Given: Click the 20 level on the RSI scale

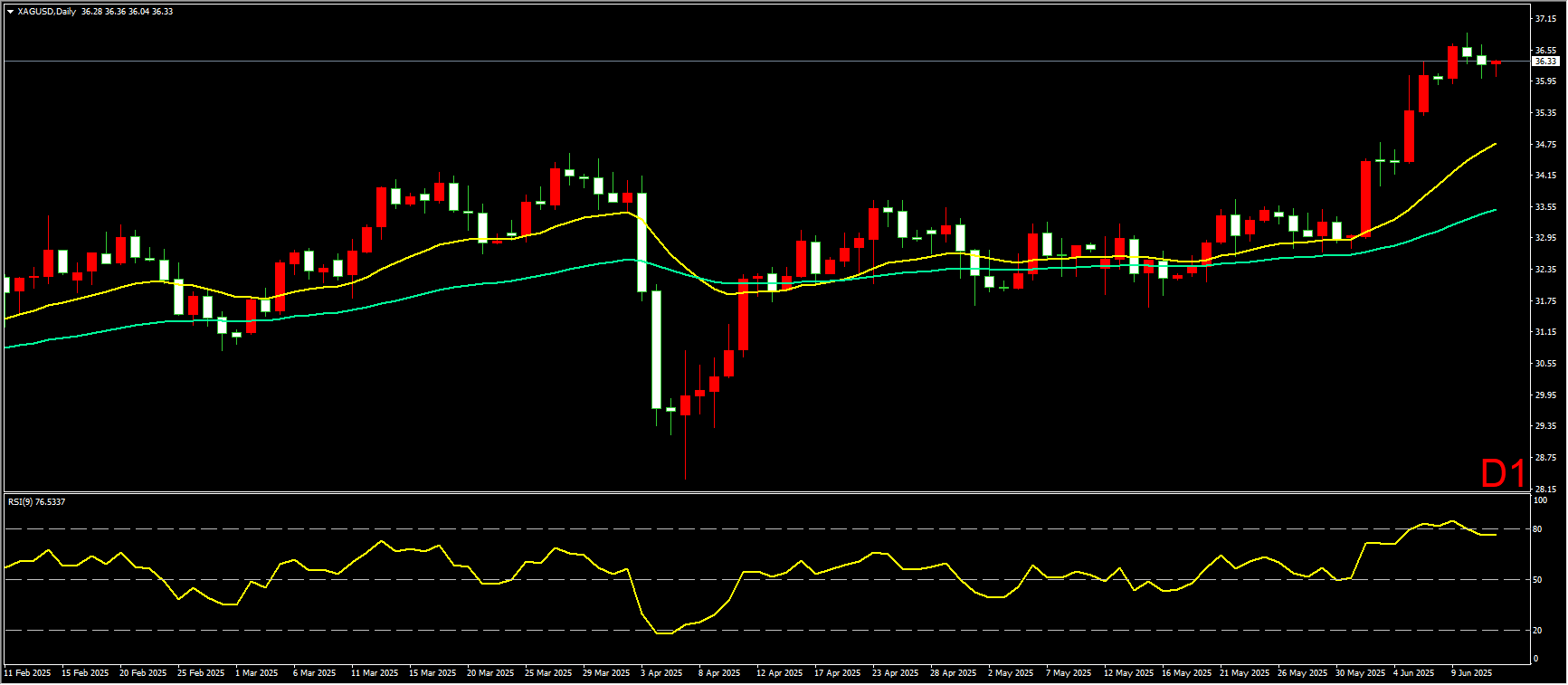Looking at the screenshot, I should click(1537, 630).
